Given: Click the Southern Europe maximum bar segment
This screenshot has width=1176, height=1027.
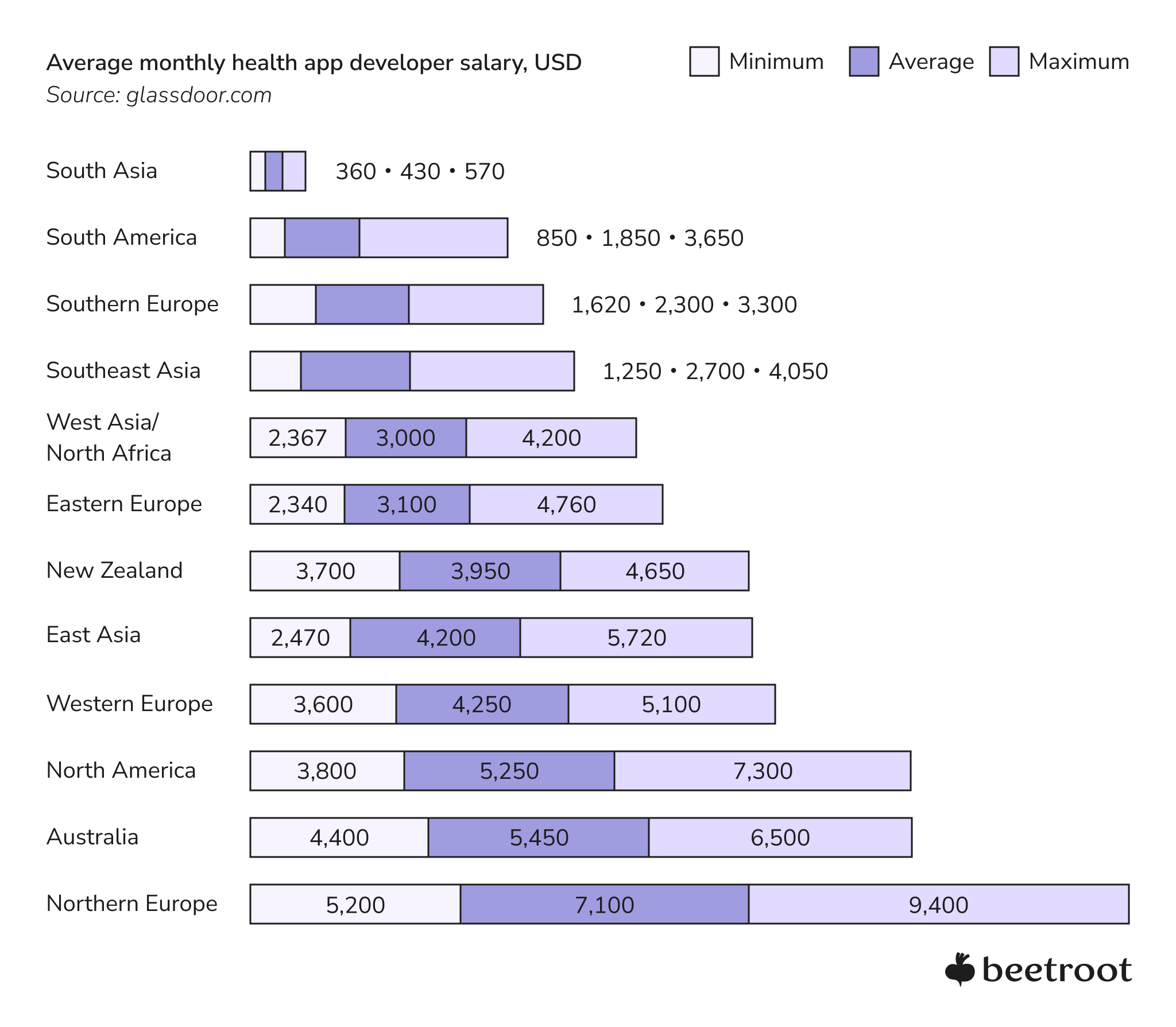Looking at the screenshot, I should pos(476,304).
